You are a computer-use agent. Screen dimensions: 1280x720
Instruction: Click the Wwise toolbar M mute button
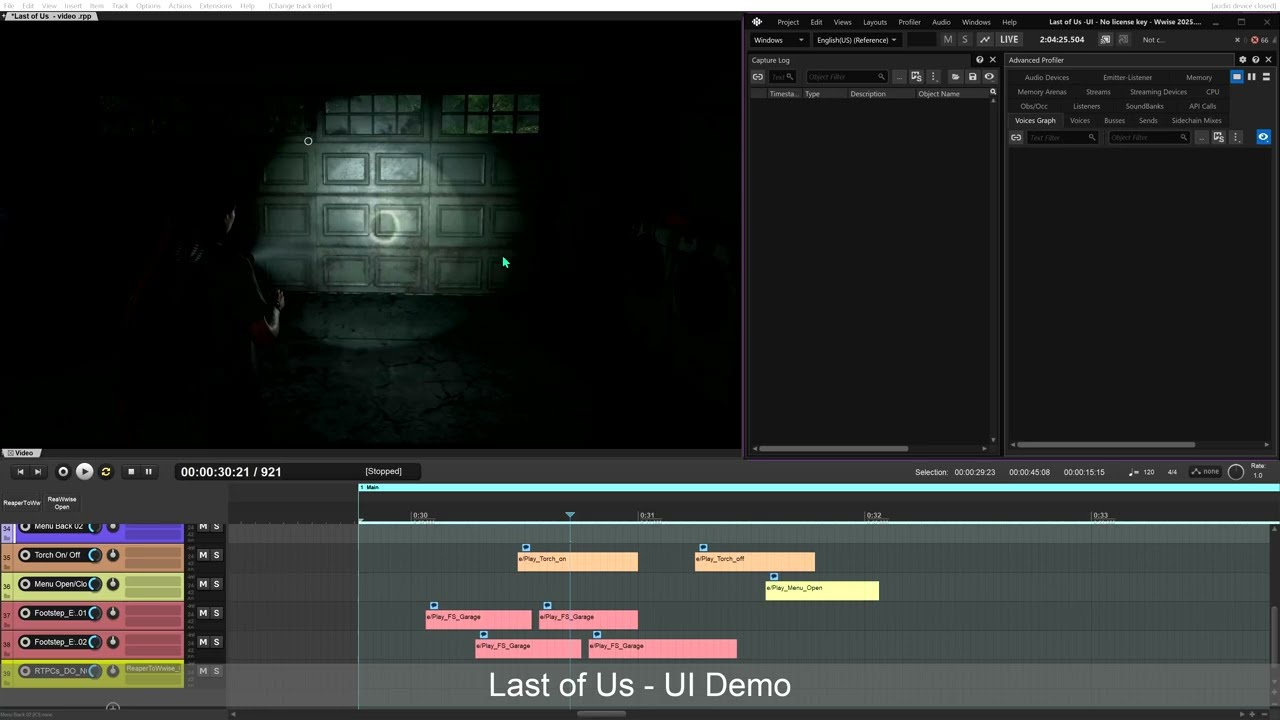[948, 40]
